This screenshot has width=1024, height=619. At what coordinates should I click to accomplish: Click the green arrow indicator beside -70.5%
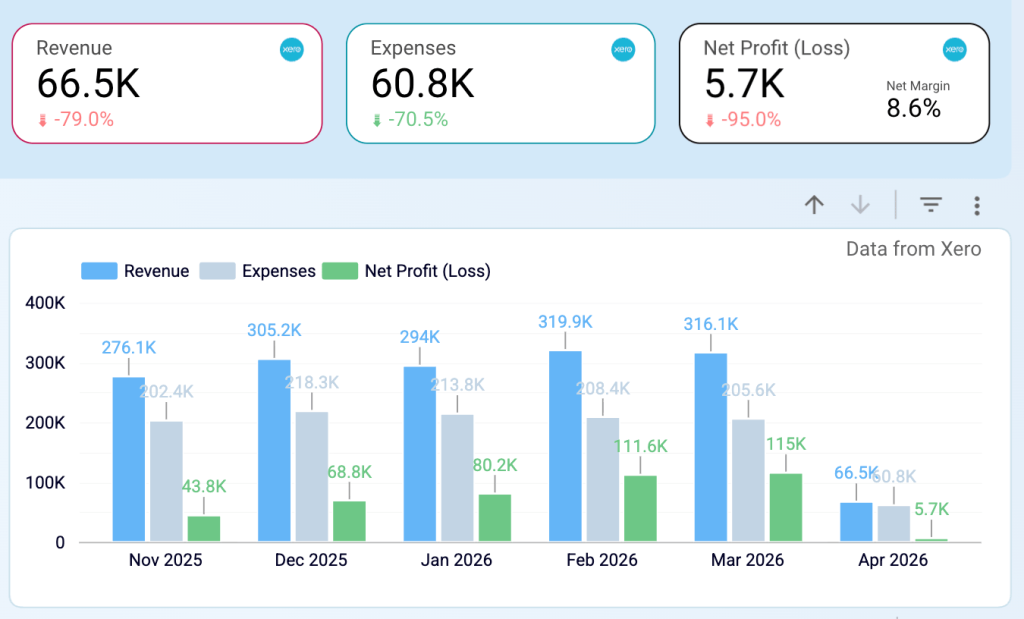[379, 118]
